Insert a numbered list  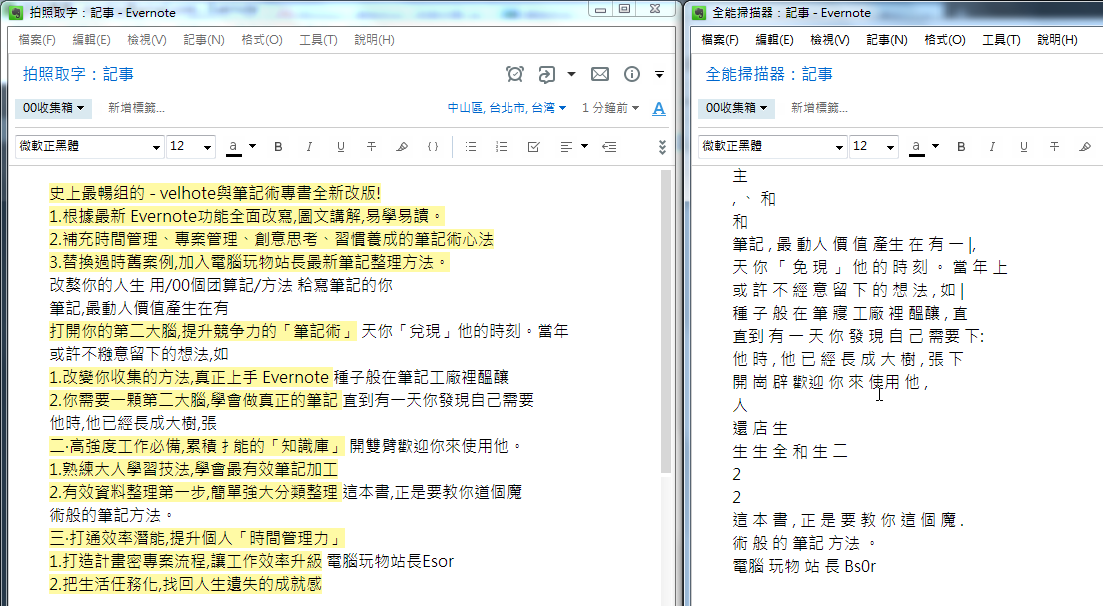coord(502,146)
